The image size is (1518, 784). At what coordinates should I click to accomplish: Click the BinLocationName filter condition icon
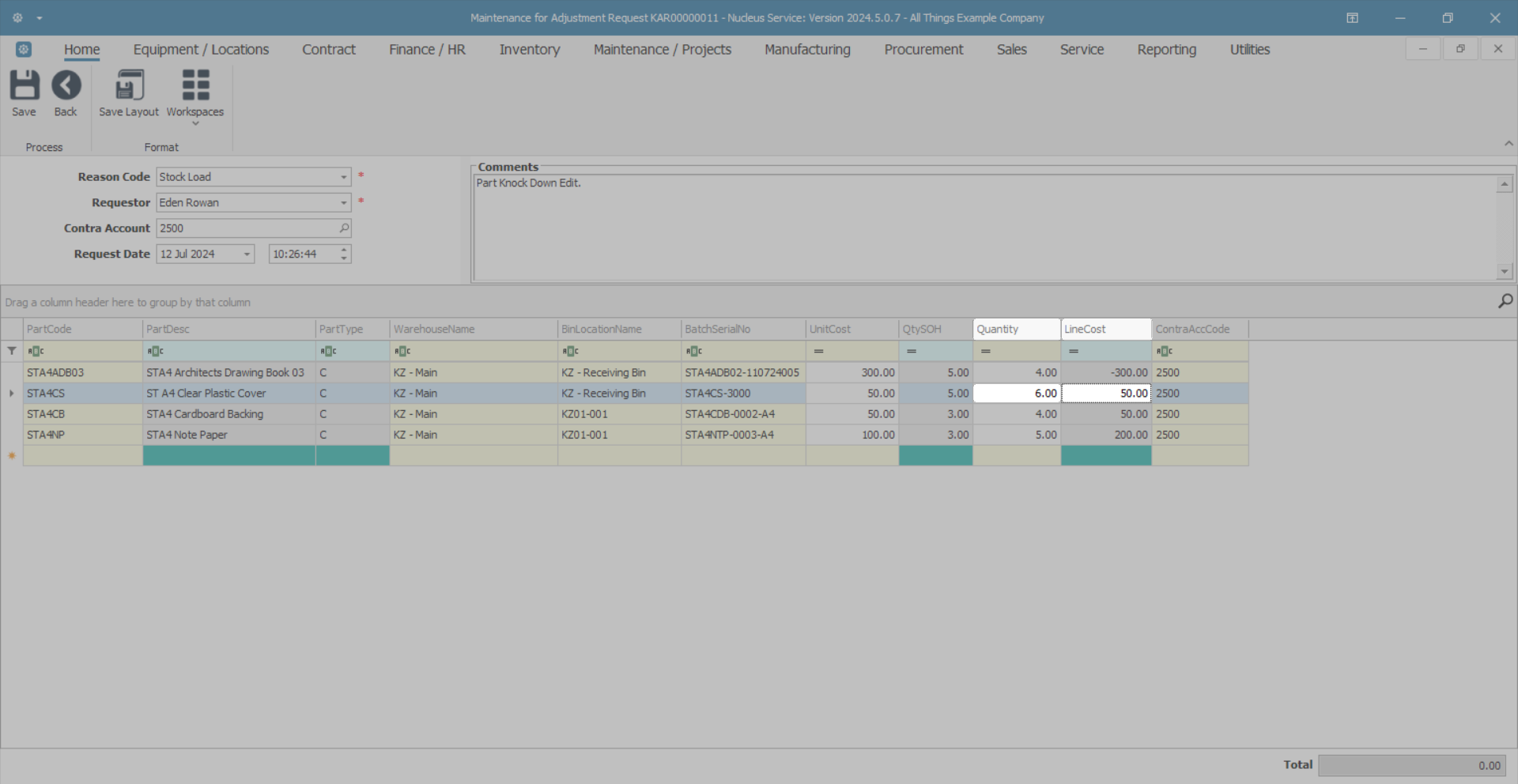570,351
